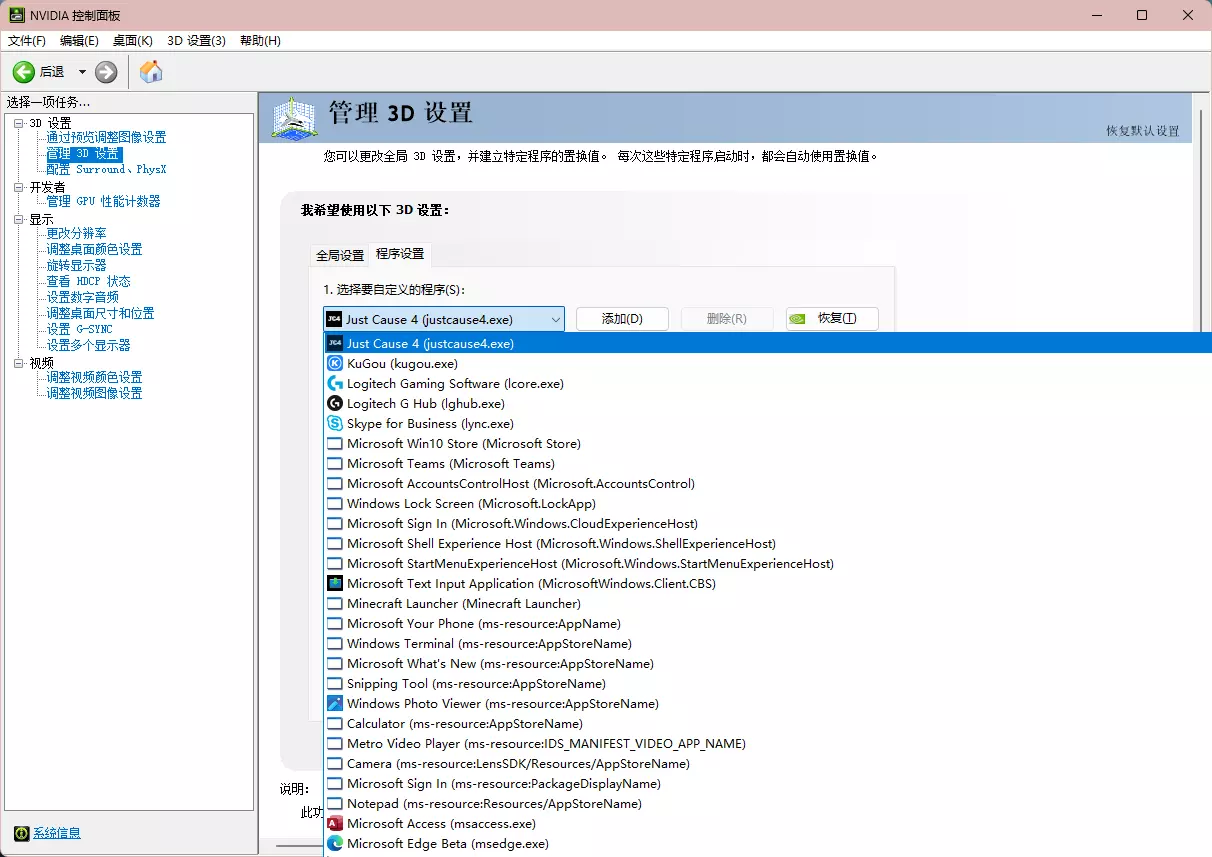
Task: Click the Microsoft Text Input Application icon
Action: (335, 583)
